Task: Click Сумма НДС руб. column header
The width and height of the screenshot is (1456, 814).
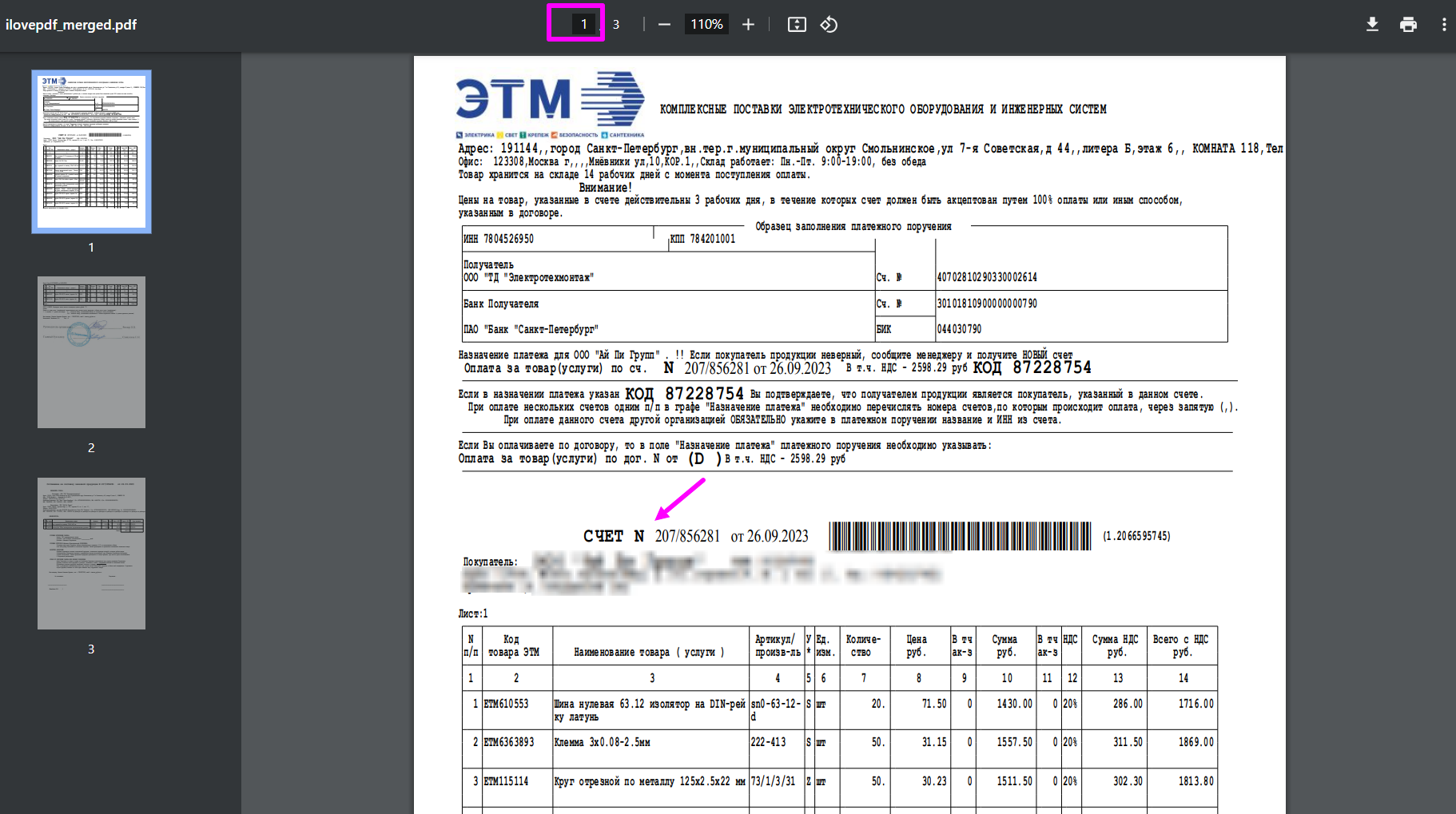Action: tap(1116, 645)
